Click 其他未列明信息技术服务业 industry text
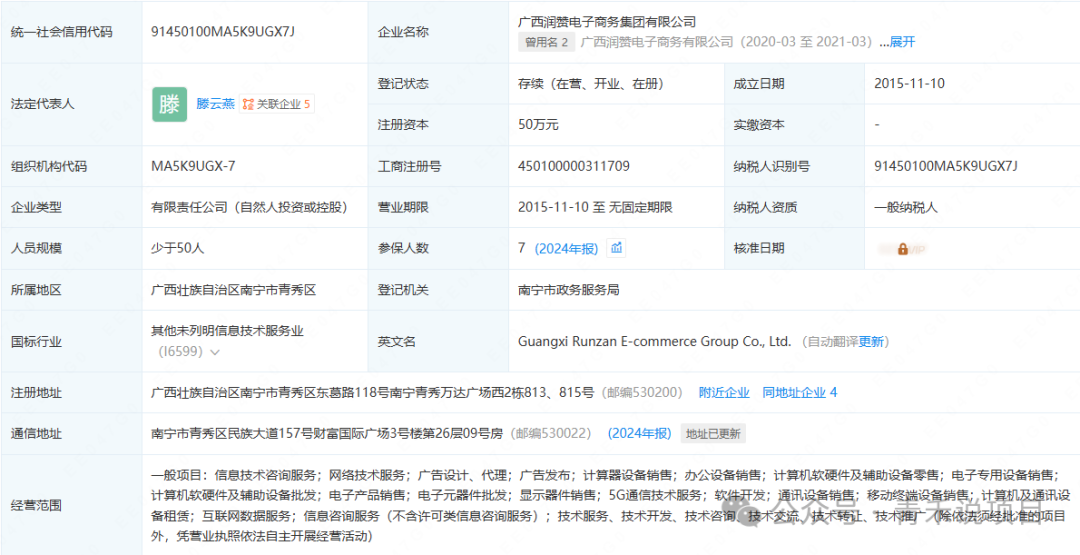Screen dimensions: 1080x555 pyautogui.click(x=227, y=331)
